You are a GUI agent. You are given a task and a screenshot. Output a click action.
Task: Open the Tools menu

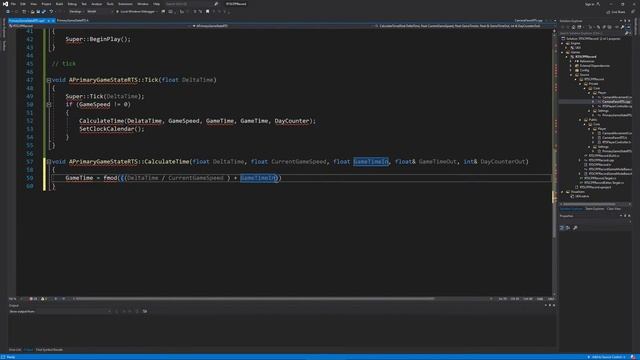click(x=110, y=4)
